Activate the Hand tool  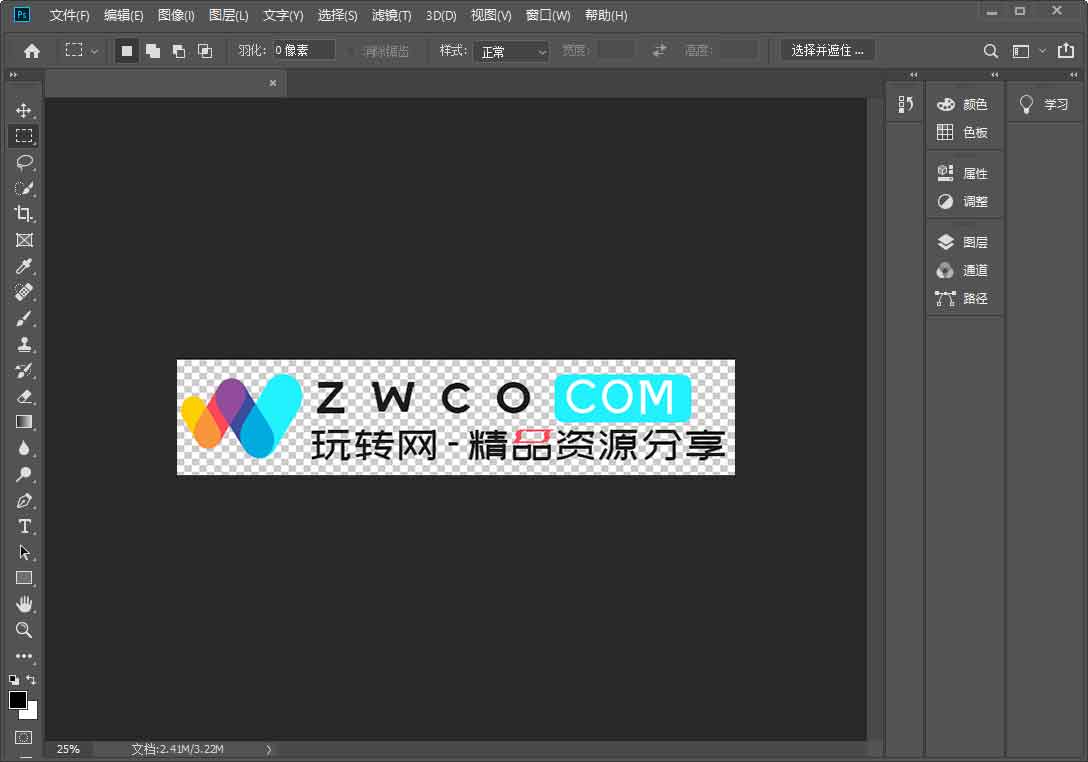point(24,604)
